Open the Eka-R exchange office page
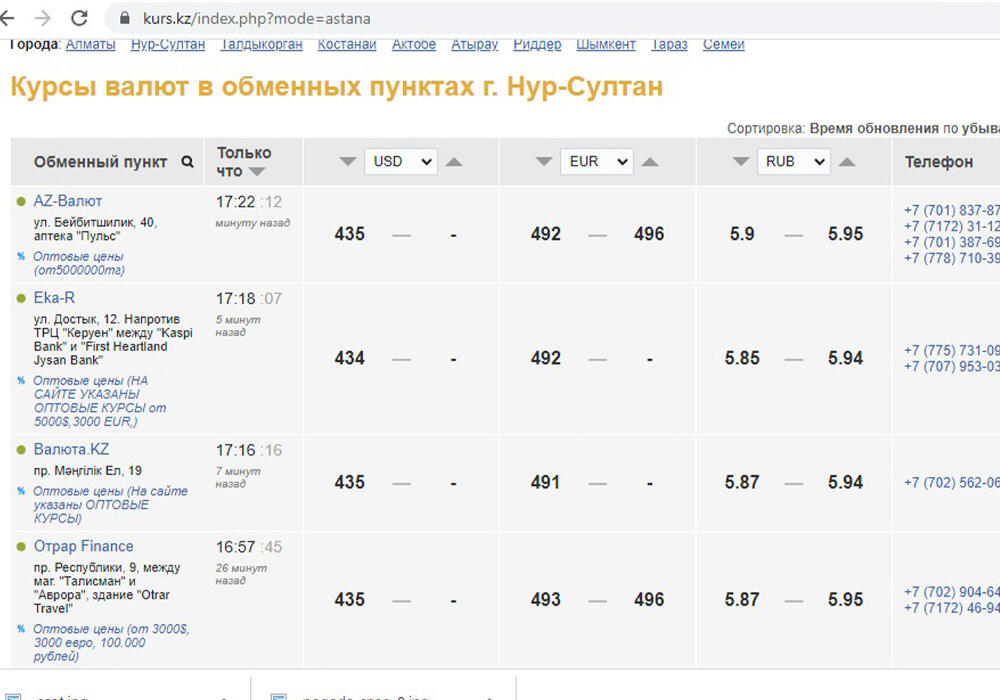Image resolution: width=1000 pixels, height=700 pixels. 54,297
